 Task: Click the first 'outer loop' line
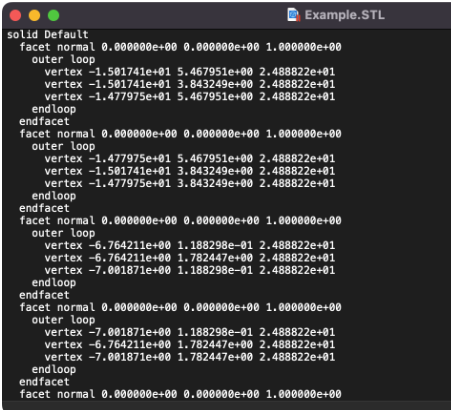point(63,59)
